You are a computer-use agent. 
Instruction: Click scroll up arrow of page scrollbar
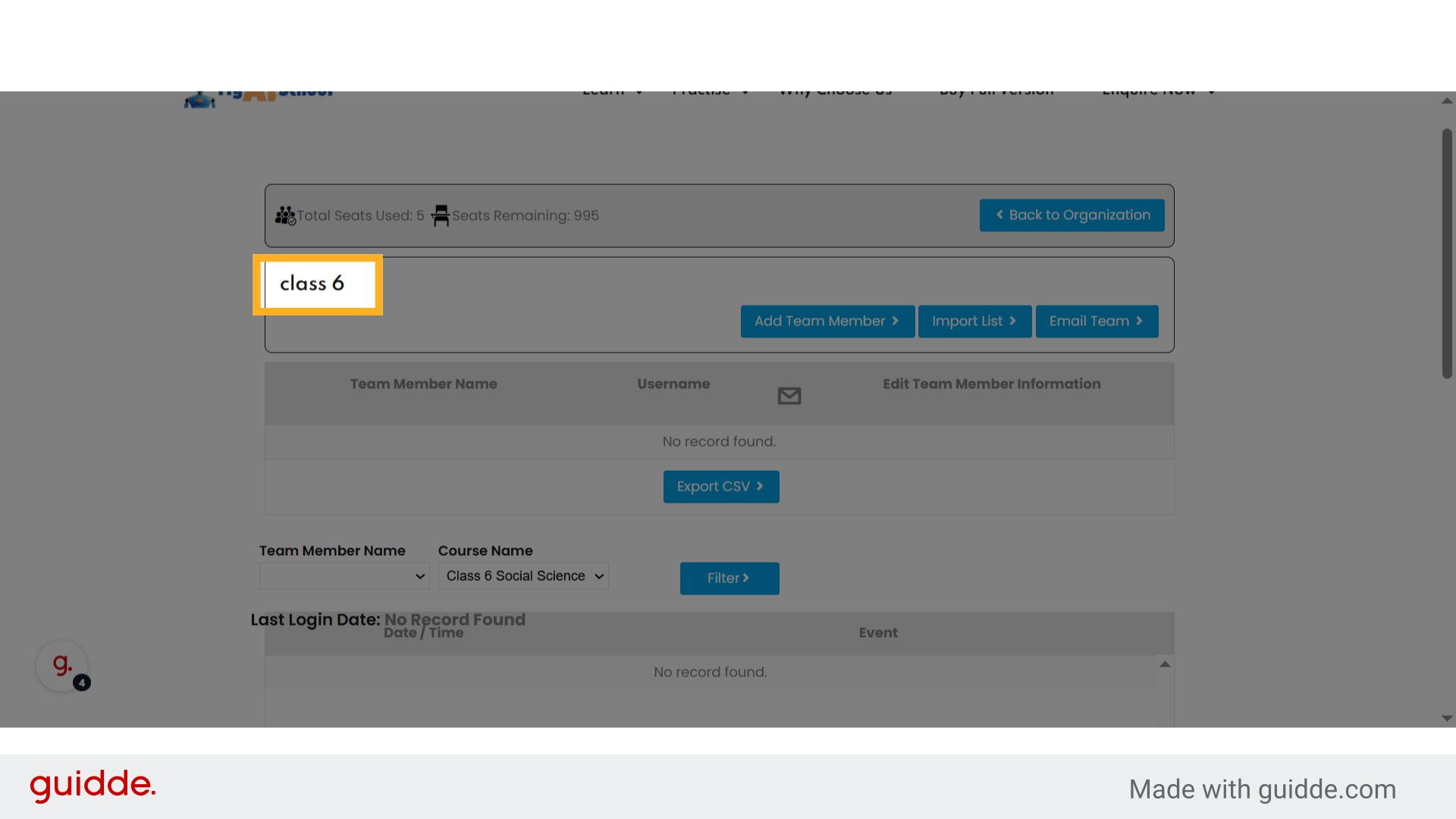pyautogui.click(x=1447, y=101)
